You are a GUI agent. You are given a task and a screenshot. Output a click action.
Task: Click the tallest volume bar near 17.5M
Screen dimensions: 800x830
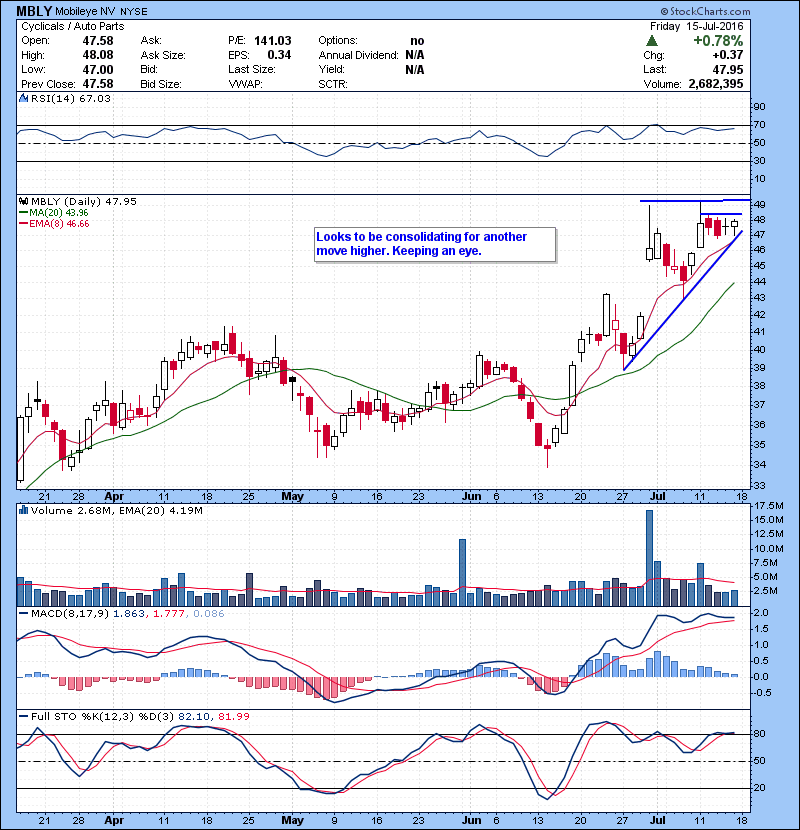tap(649, 558)
